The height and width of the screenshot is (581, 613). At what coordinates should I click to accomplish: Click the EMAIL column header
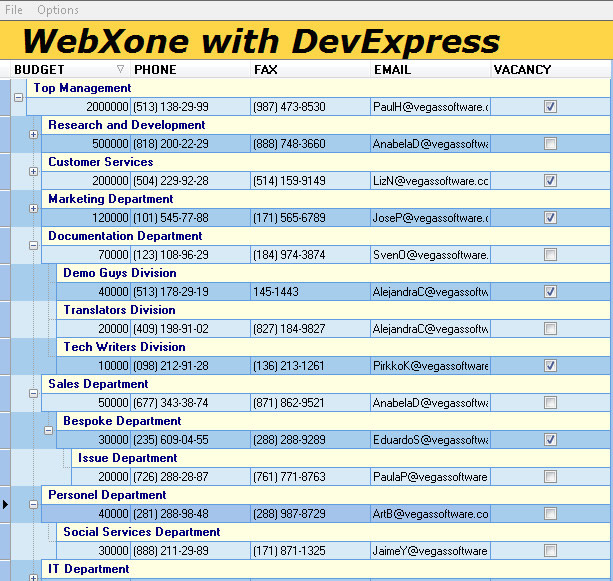click(x=430, y=69)
